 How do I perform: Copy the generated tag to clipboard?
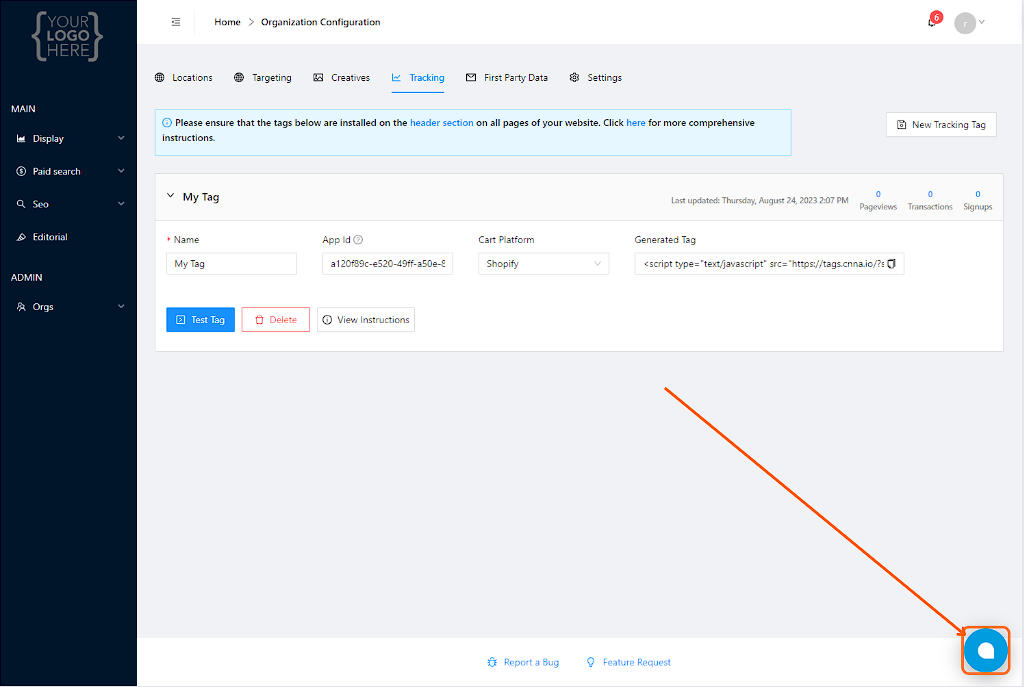[891, 264]
